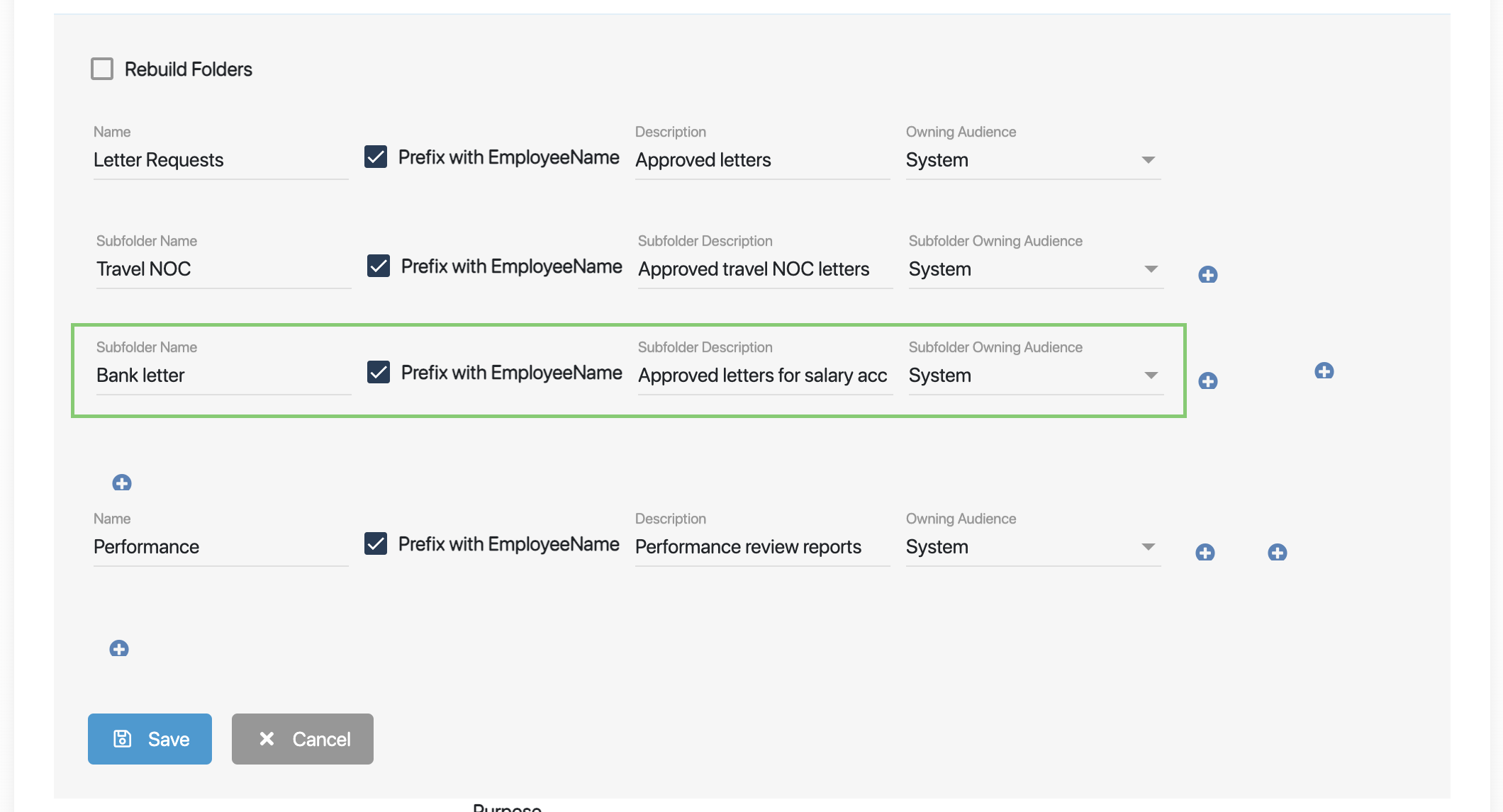
Task: Open Subfolder Owning Audience dropdown for Travel NOC
Action: (1151, 269)
